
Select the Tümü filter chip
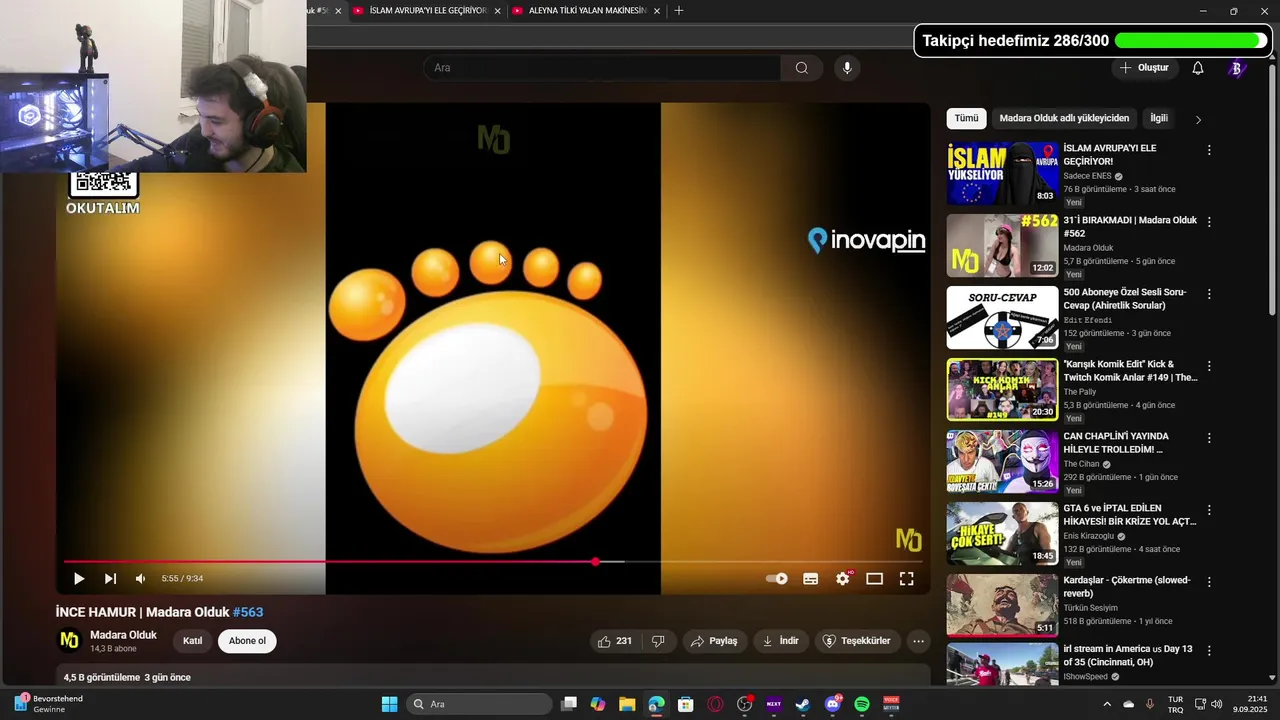[966, 118]
